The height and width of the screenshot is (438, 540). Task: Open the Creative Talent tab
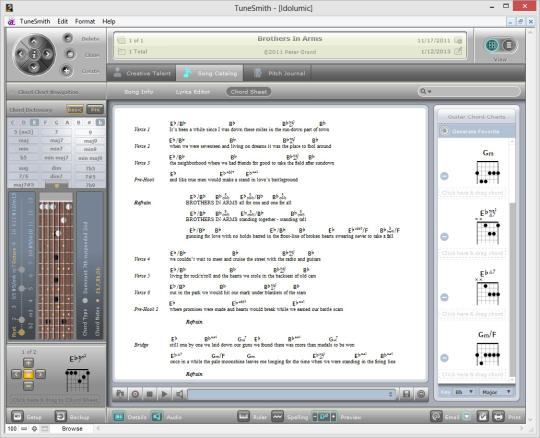point(142,73)
